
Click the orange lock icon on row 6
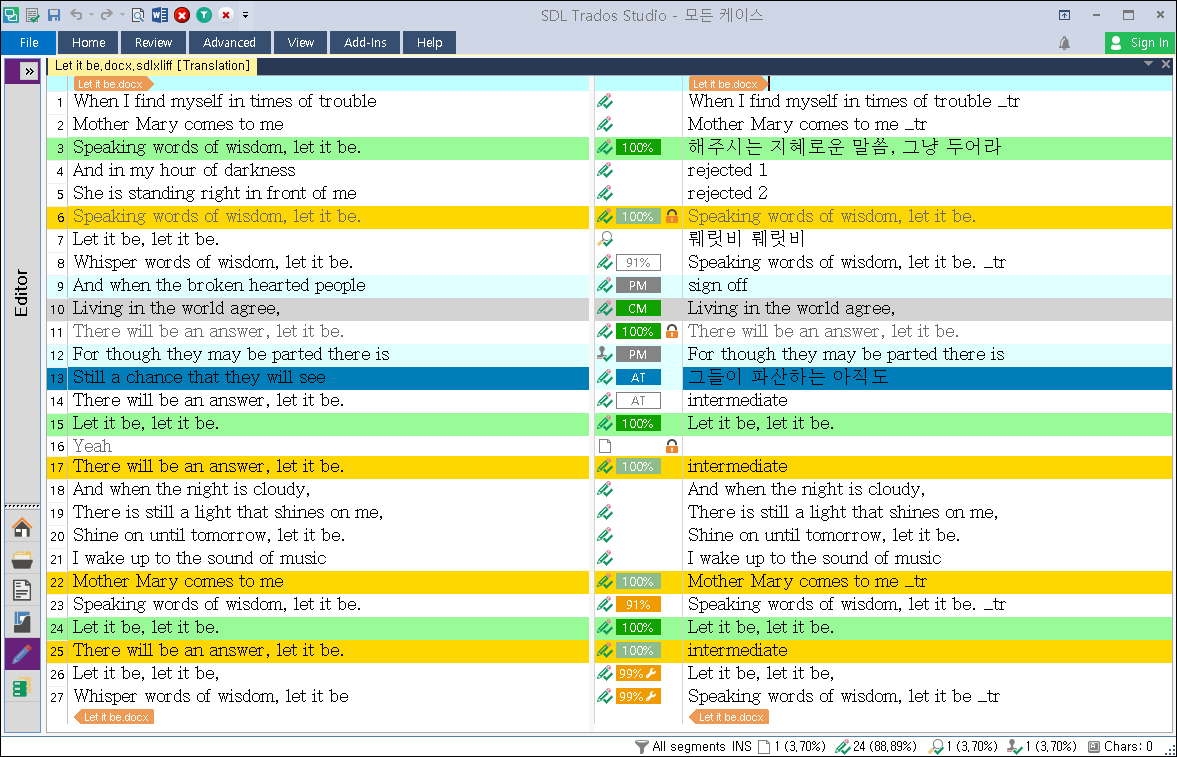[672, 216]
